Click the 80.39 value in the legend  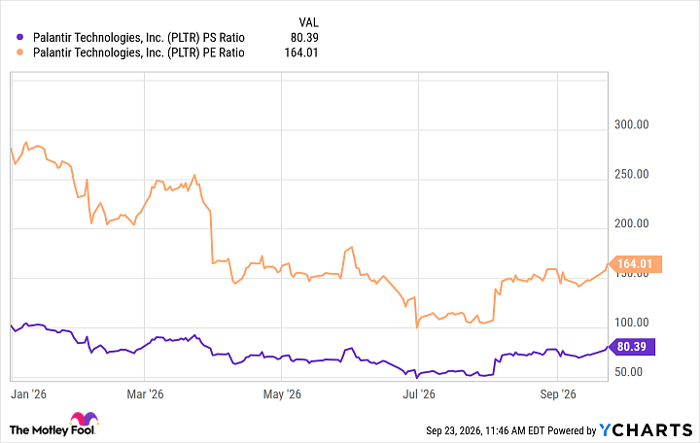[x=304, y=38]
